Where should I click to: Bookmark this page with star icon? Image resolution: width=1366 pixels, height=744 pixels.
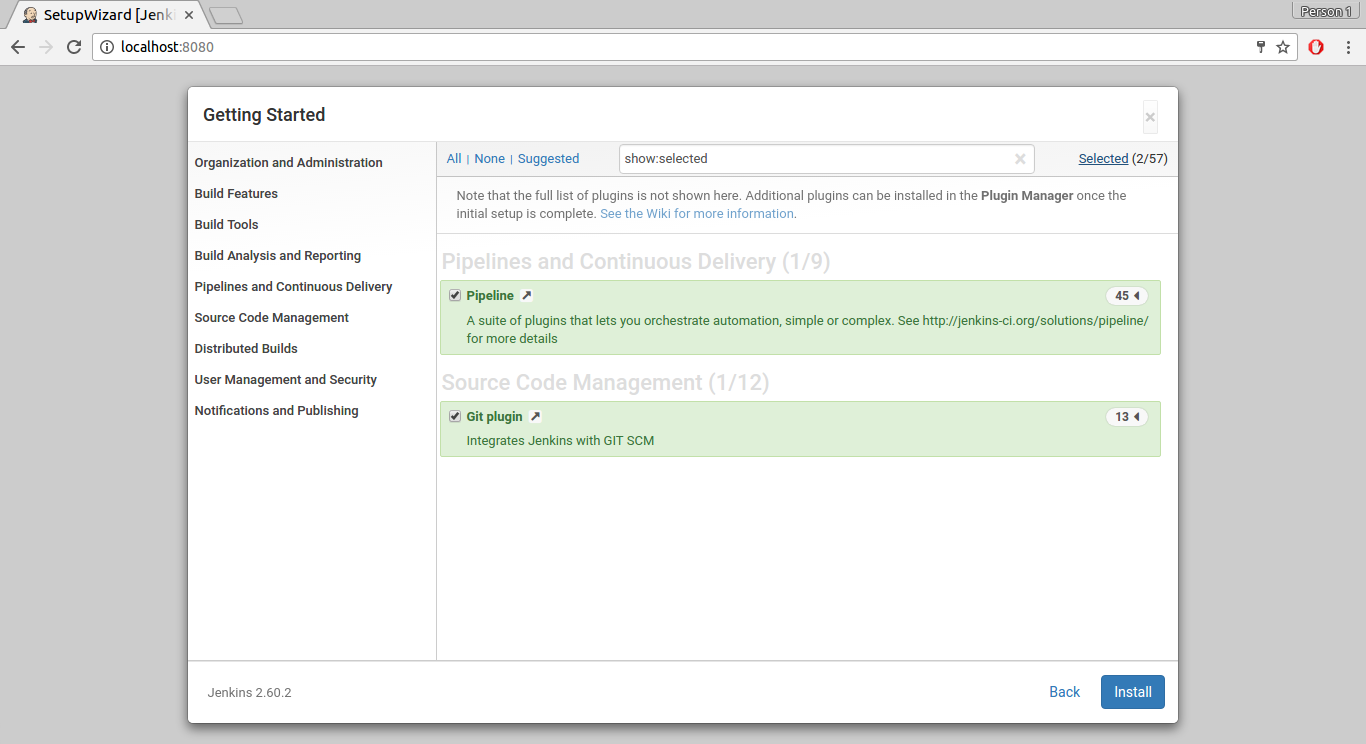click(x=1283, y=47)
